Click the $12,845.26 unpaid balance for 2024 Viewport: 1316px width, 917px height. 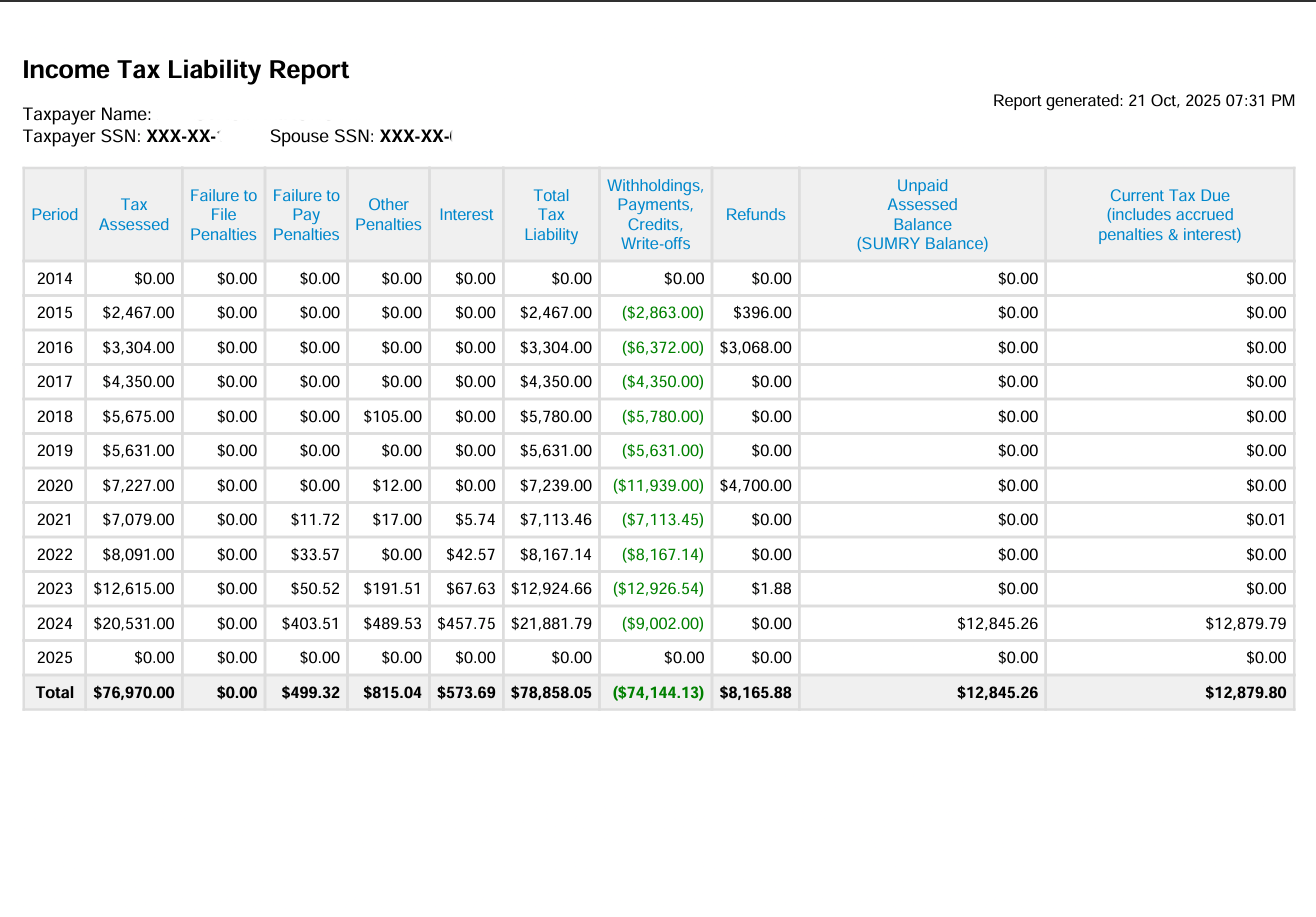[x=1000, y=623]
